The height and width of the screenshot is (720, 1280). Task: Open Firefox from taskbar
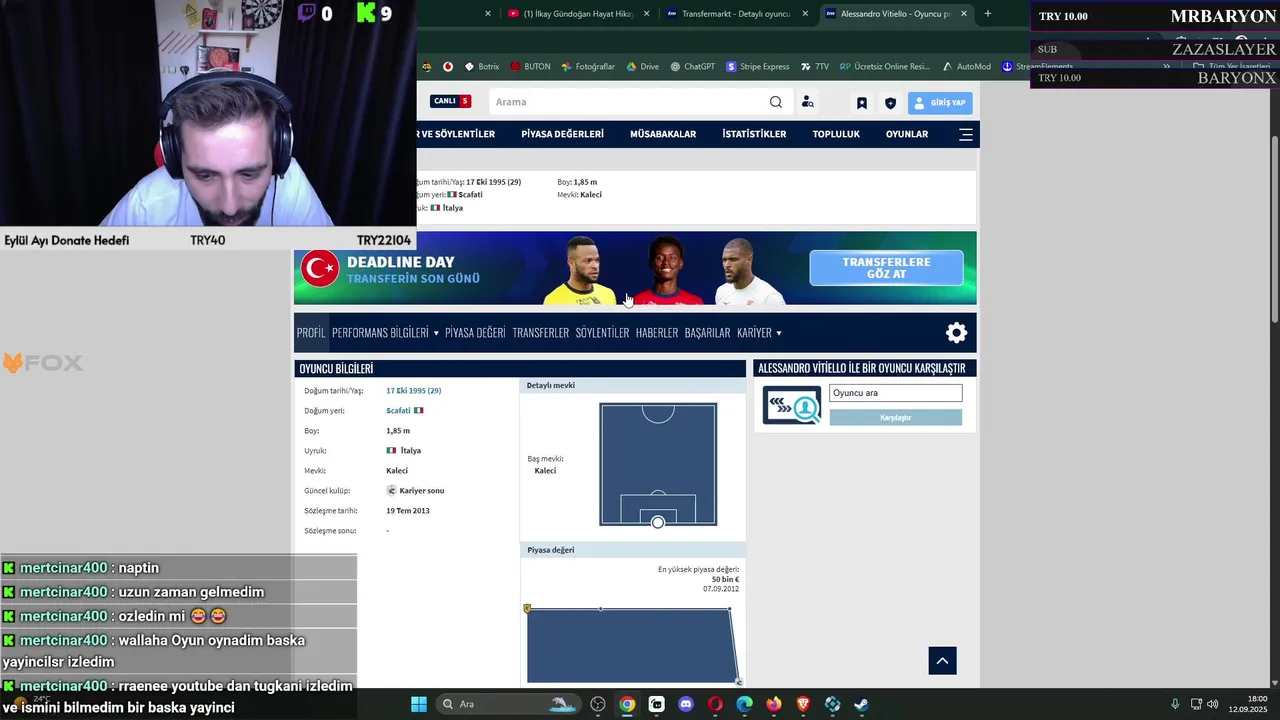774,704
